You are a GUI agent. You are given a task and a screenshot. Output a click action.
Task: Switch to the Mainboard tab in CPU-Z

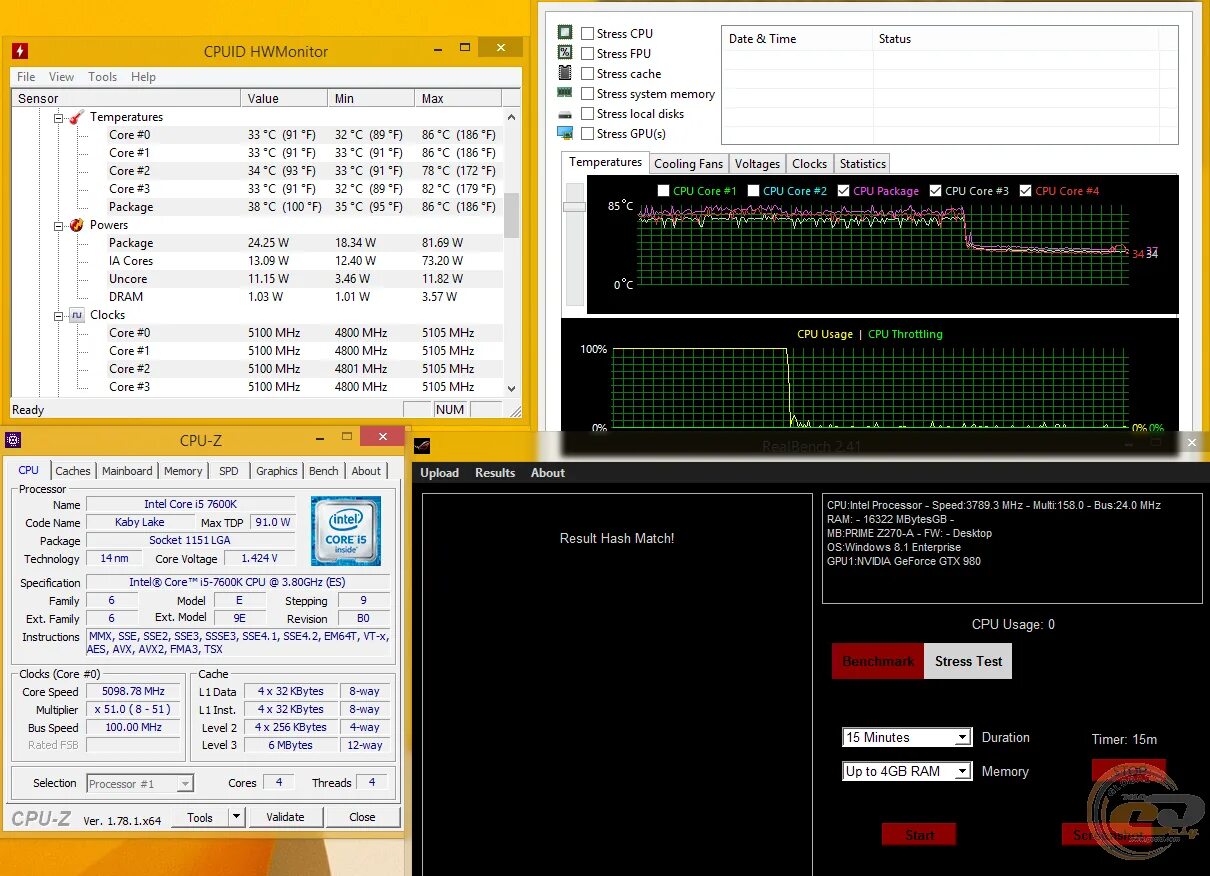pyautogui.click(x=127, y=471)
